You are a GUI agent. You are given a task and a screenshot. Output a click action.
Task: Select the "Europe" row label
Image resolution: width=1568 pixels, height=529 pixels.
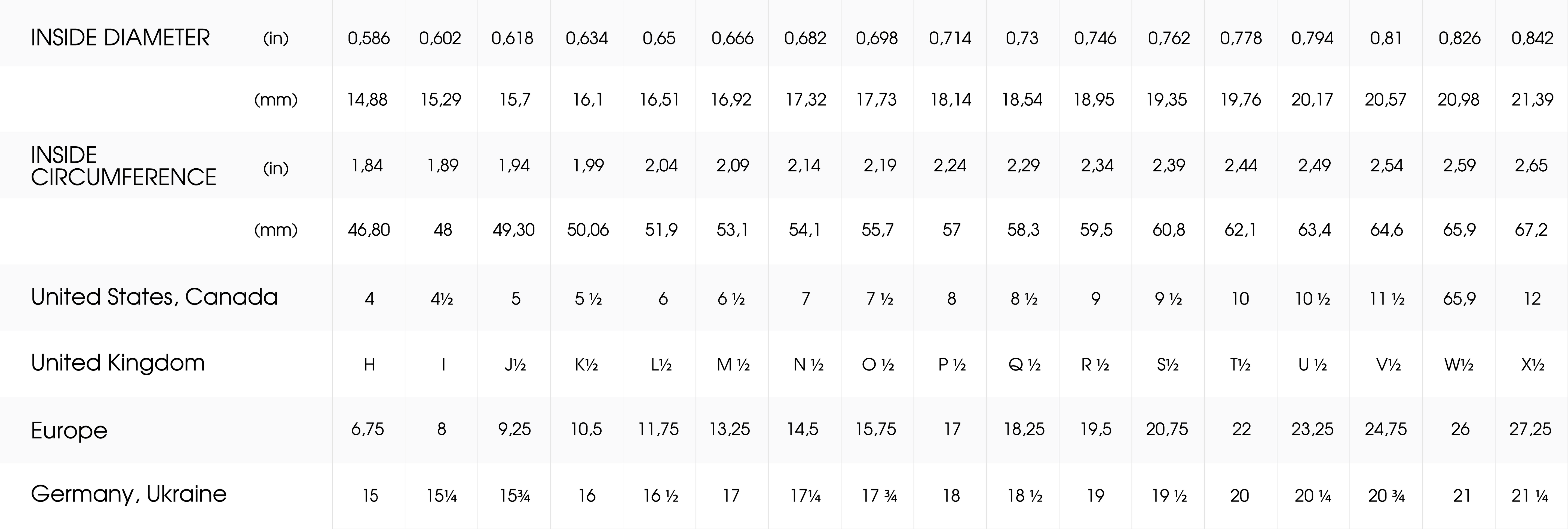(69, 430)
